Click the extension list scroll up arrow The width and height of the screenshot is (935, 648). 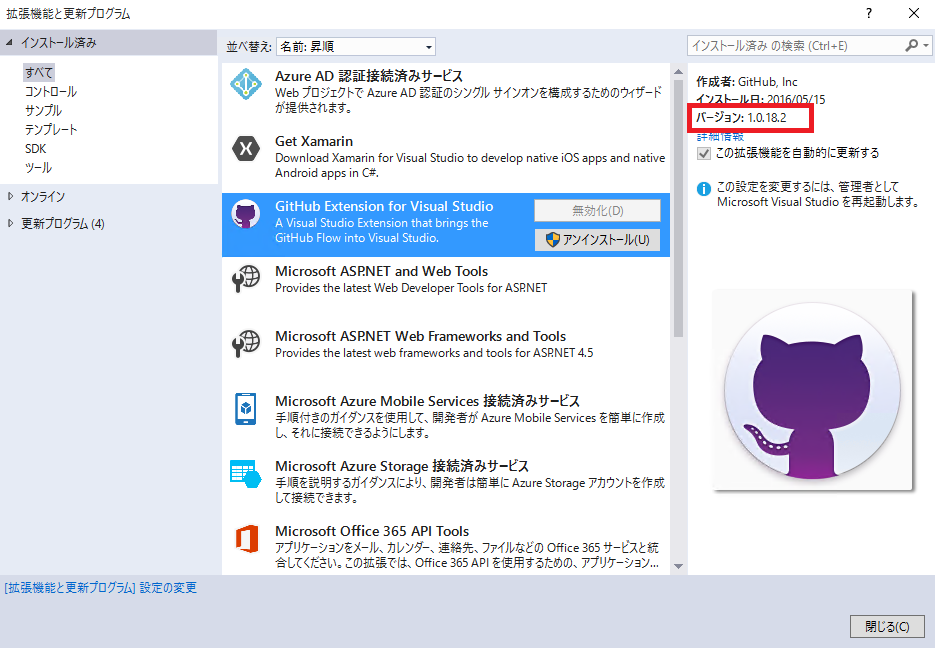tap(679, 72)
